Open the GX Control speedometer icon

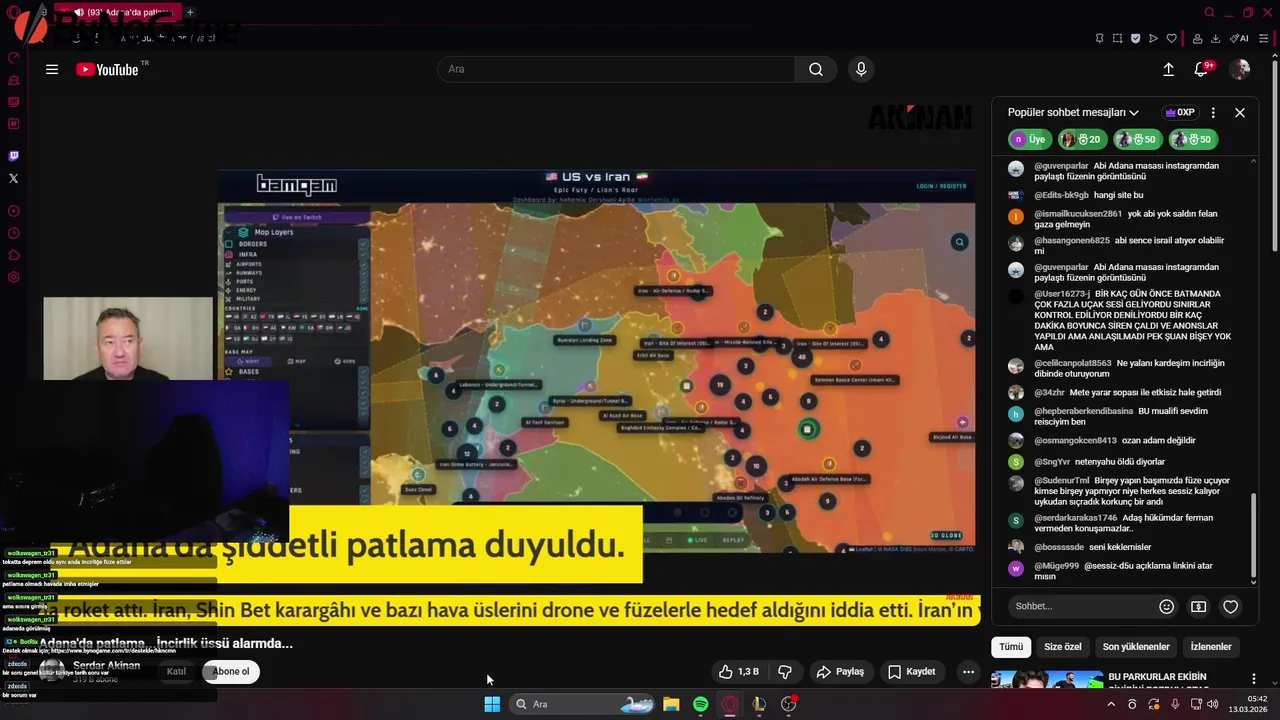tap(13, 58)
